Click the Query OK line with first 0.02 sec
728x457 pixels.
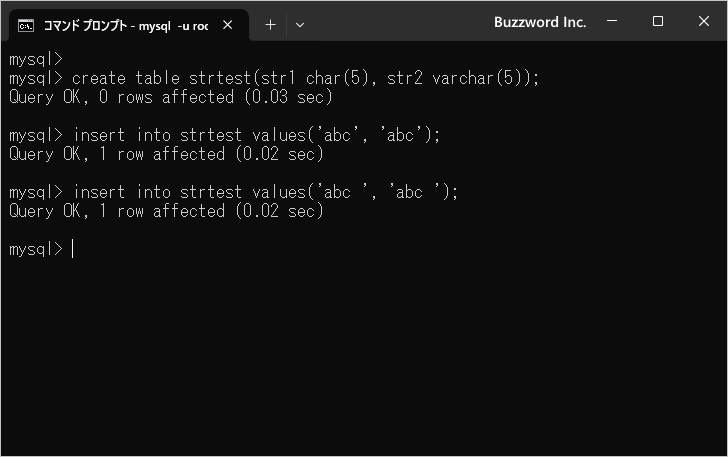click(x=166, y=154)
